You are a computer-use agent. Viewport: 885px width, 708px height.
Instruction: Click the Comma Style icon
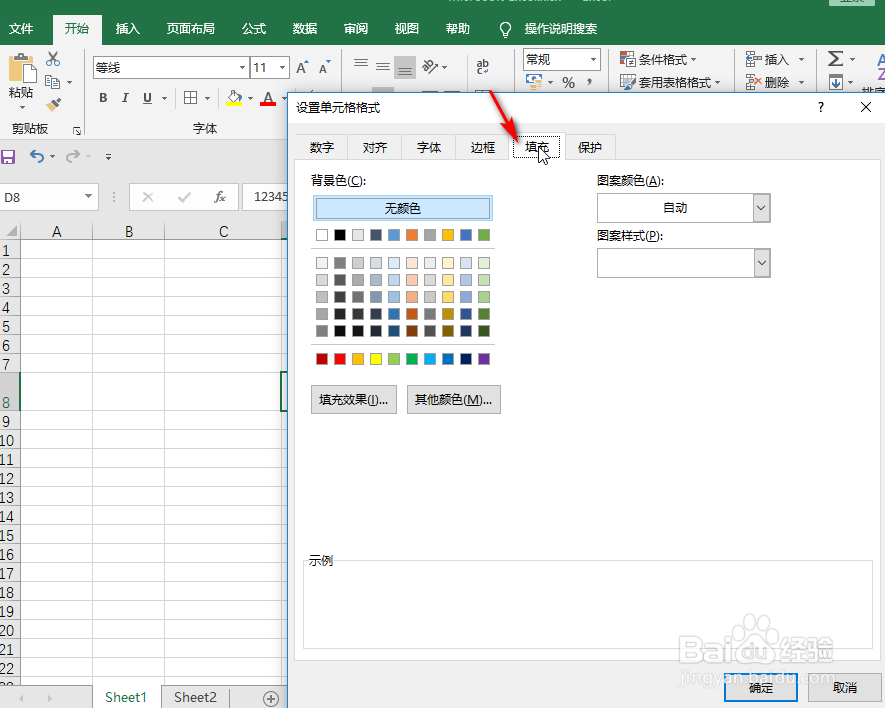pos(589,82)
